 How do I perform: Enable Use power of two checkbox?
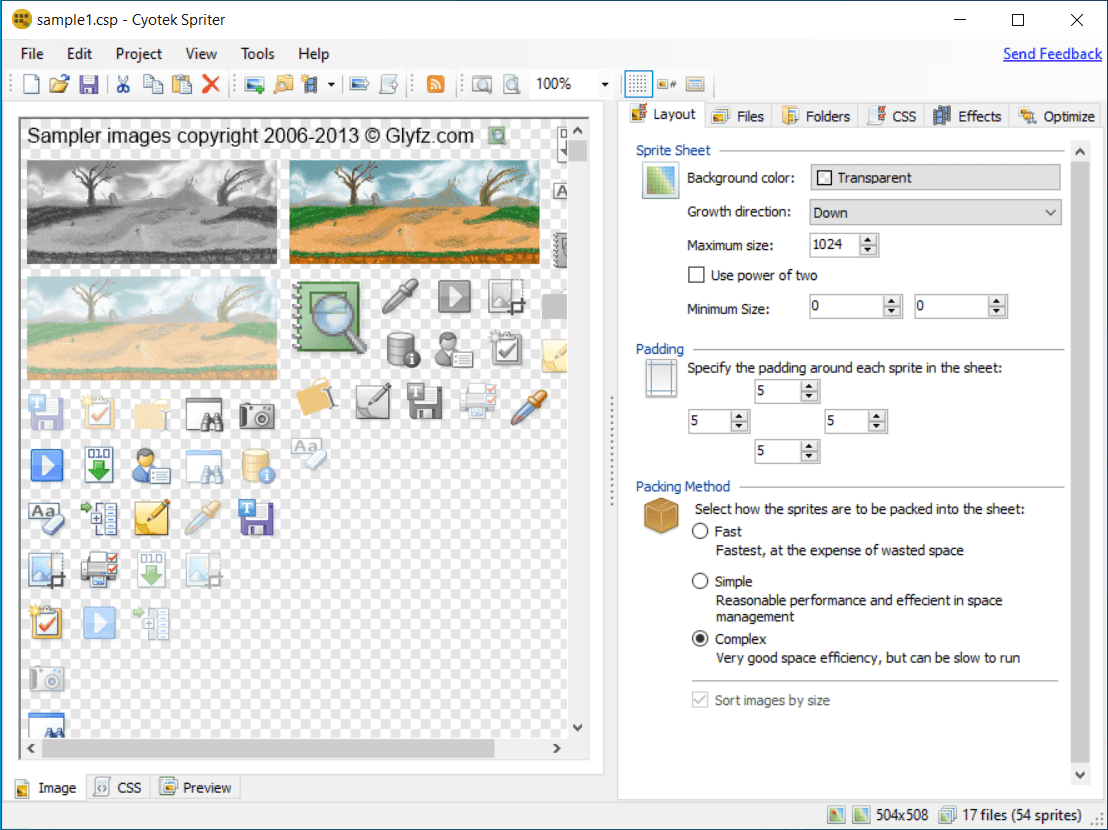(696, 275)
